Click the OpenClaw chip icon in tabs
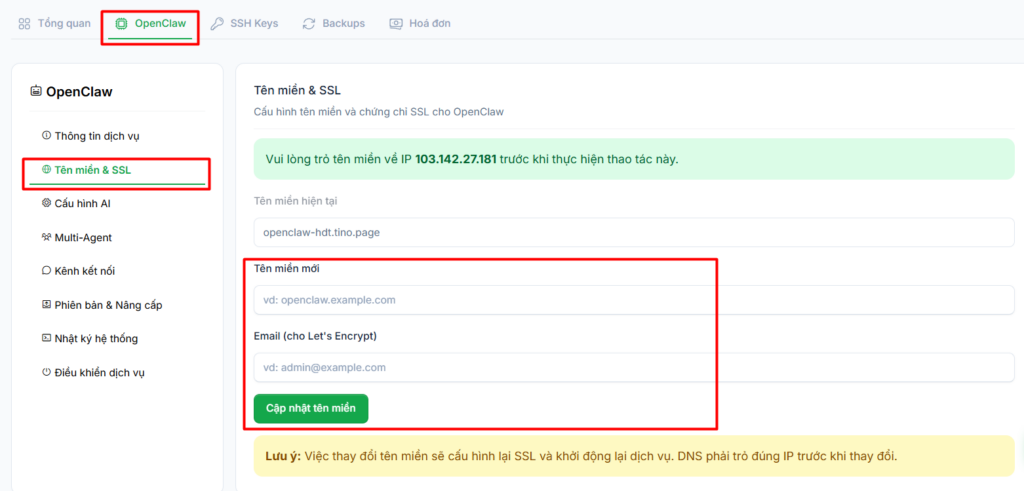 click(x=121, y=24)
